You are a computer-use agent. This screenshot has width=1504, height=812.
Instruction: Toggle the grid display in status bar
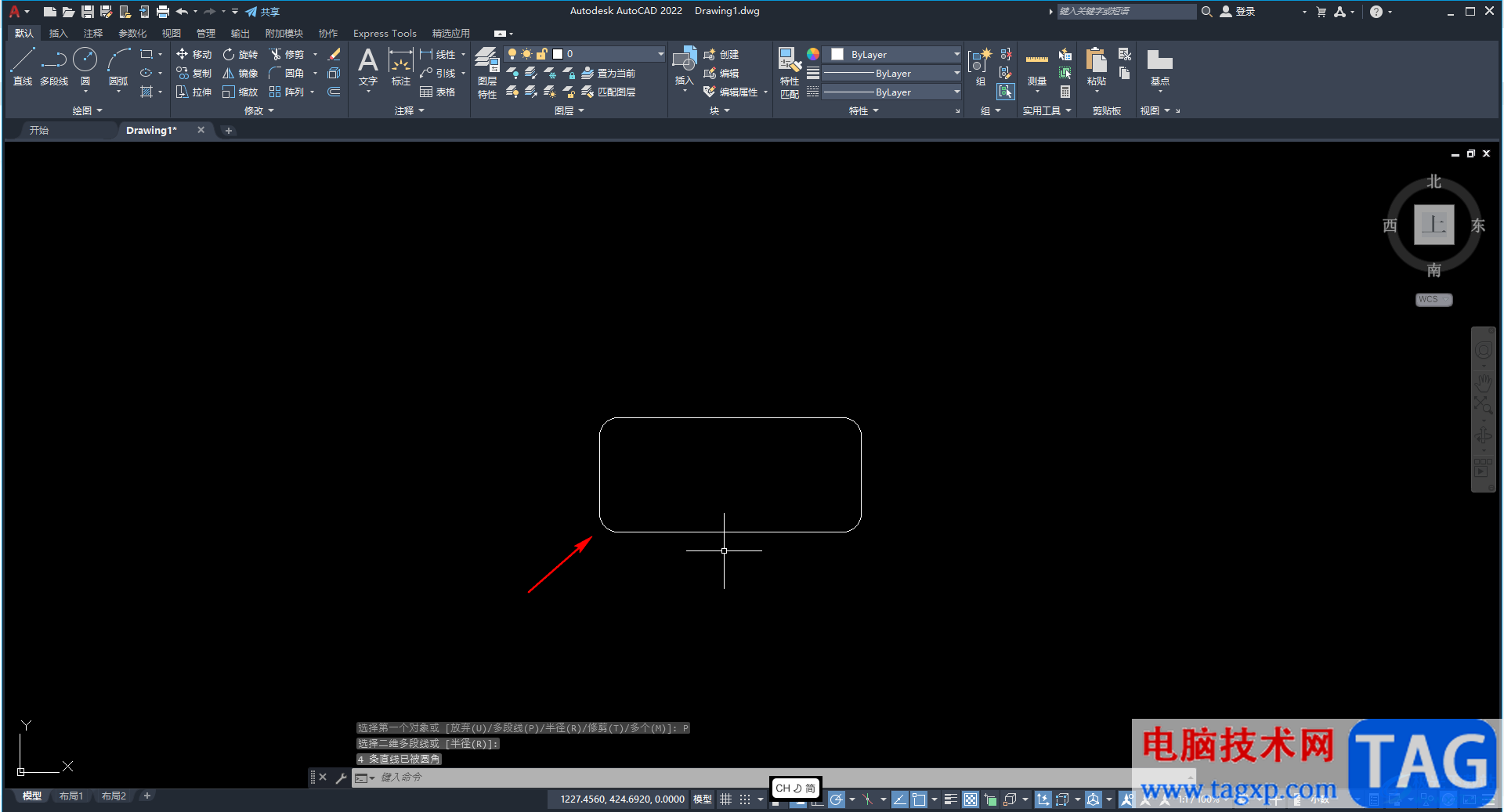[726, 799]
